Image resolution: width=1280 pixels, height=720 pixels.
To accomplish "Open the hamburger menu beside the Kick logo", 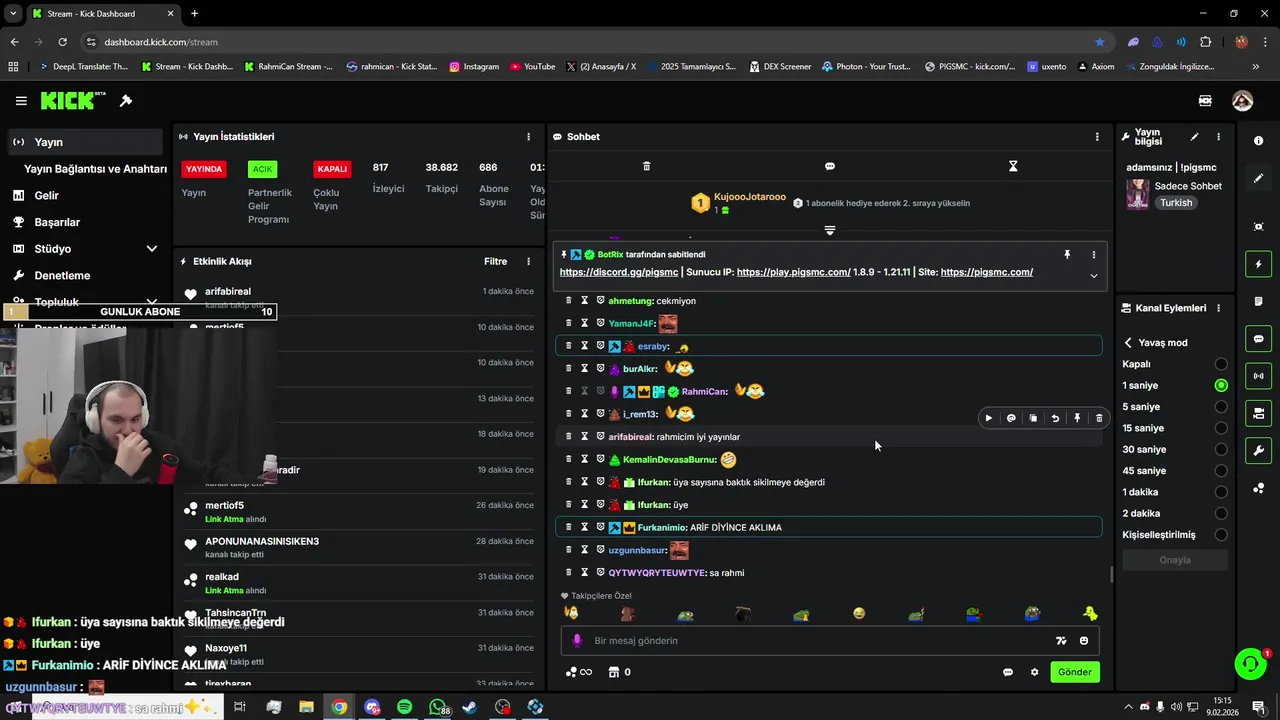I will 21,101.
